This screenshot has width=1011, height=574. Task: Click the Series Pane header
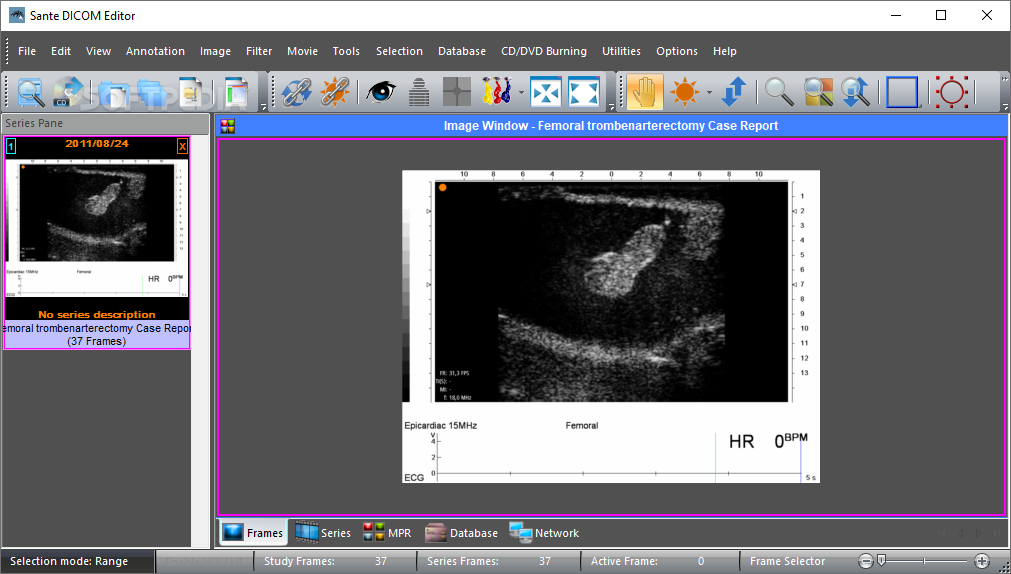click(x=104, y=123)
